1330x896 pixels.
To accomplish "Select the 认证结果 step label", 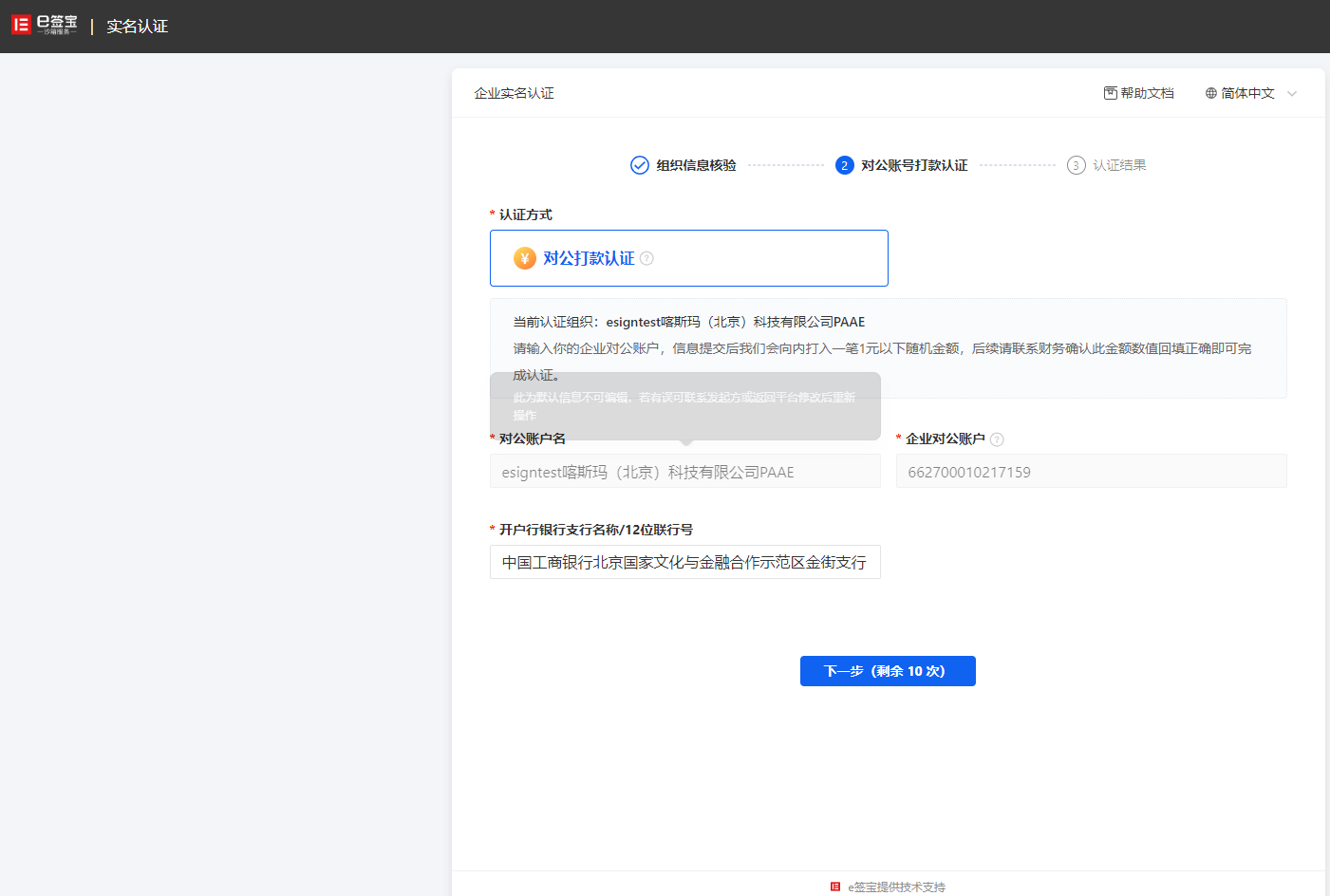I will tap(1119, 165).
